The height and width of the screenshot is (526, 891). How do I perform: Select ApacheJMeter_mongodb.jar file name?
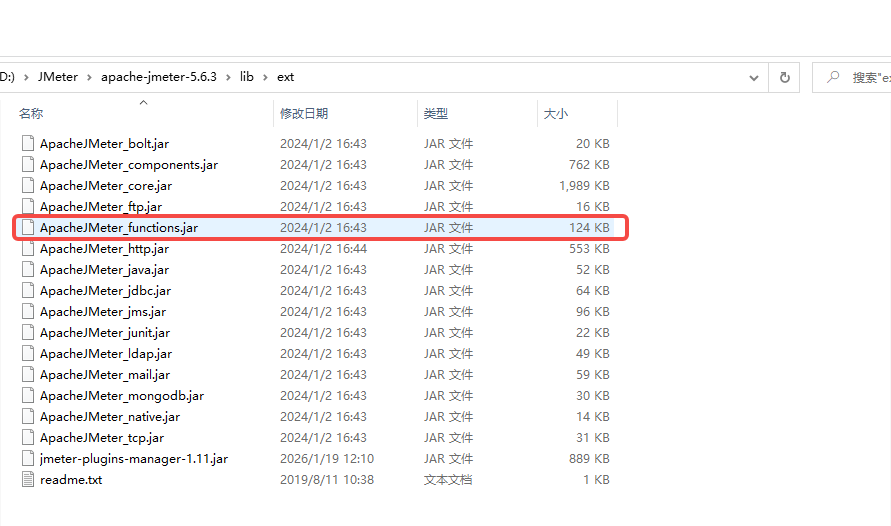coord(122,396)
